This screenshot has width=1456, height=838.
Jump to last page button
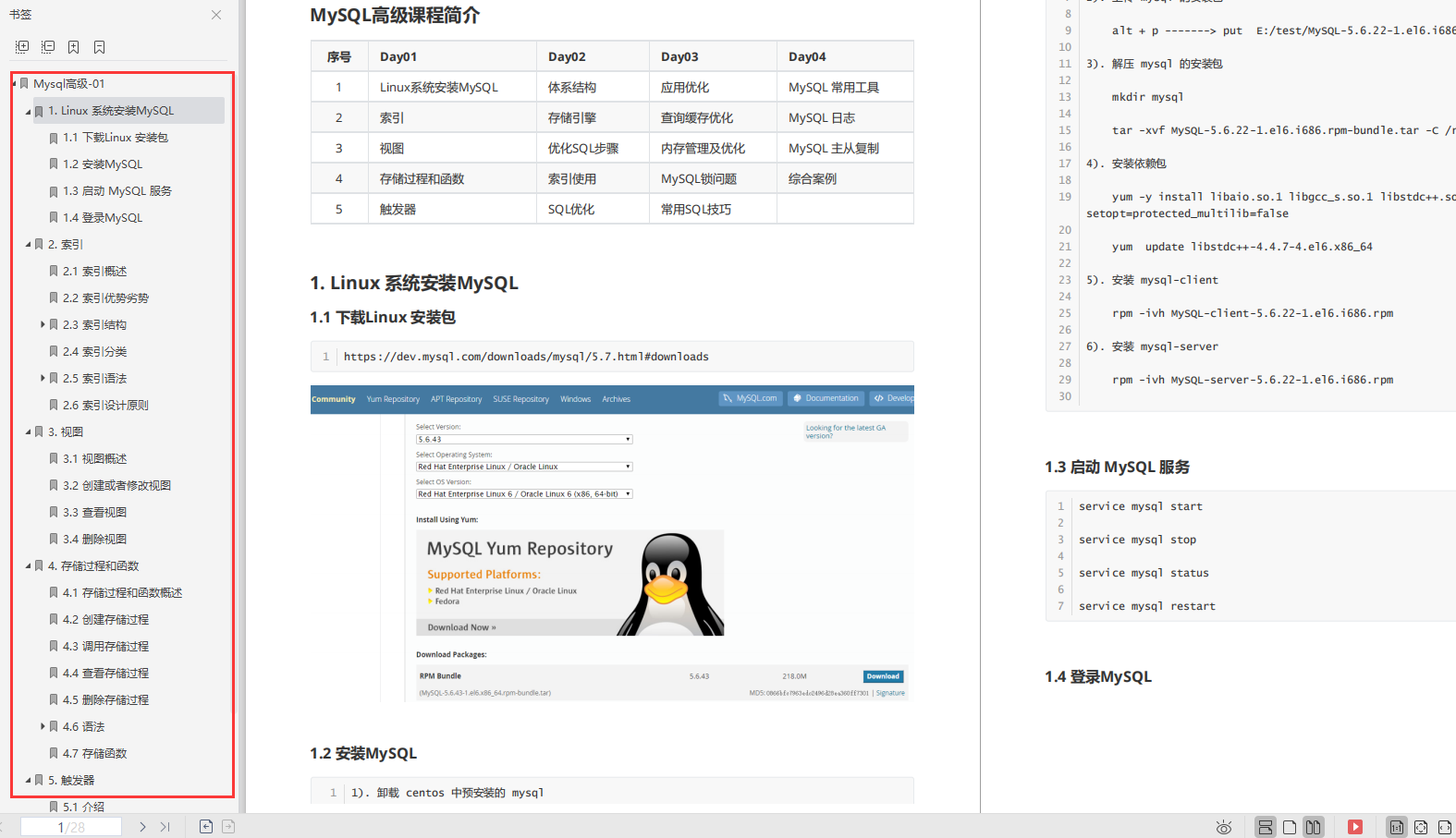(x=165, y=827)
